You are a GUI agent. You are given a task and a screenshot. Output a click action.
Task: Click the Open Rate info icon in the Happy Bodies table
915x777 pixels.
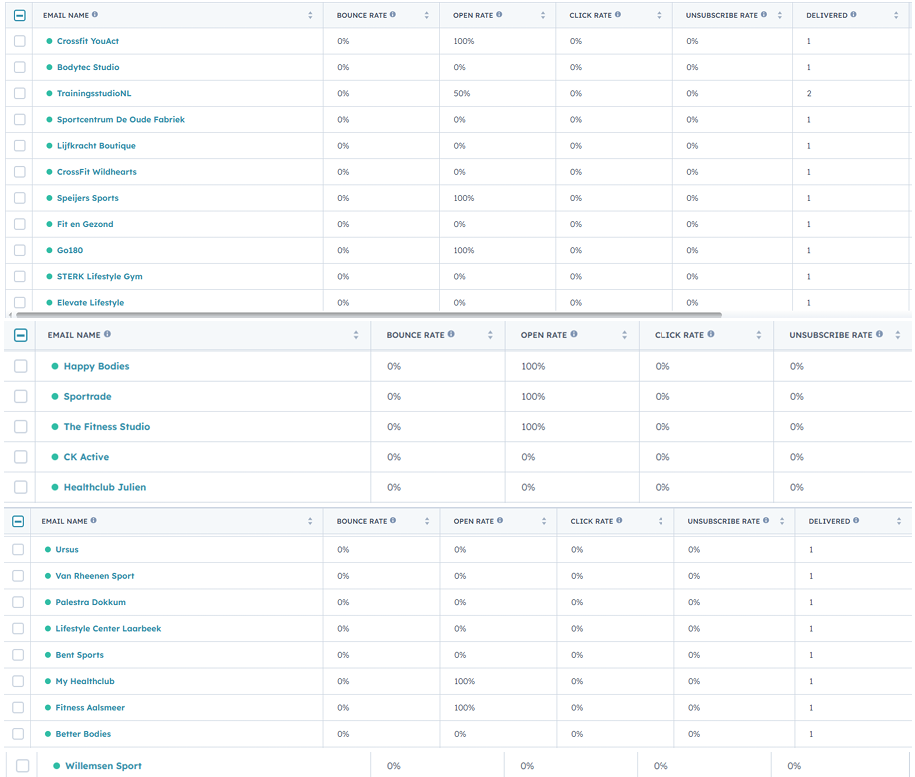point(574,334)
